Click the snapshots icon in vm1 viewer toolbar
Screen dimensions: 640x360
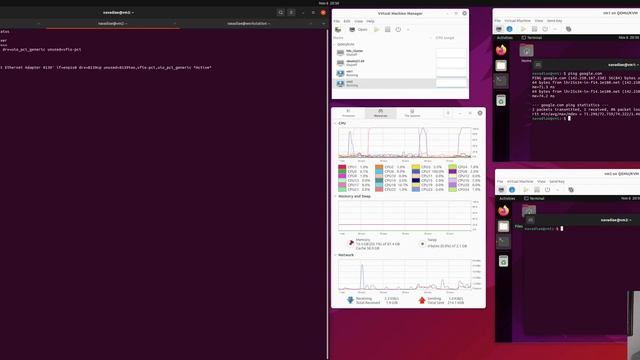point(568,29)
